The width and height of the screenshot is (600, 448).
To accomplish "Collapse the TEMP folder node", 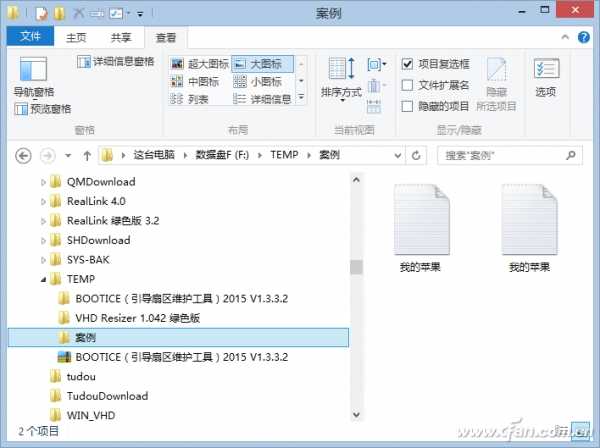I will [43, 280].
